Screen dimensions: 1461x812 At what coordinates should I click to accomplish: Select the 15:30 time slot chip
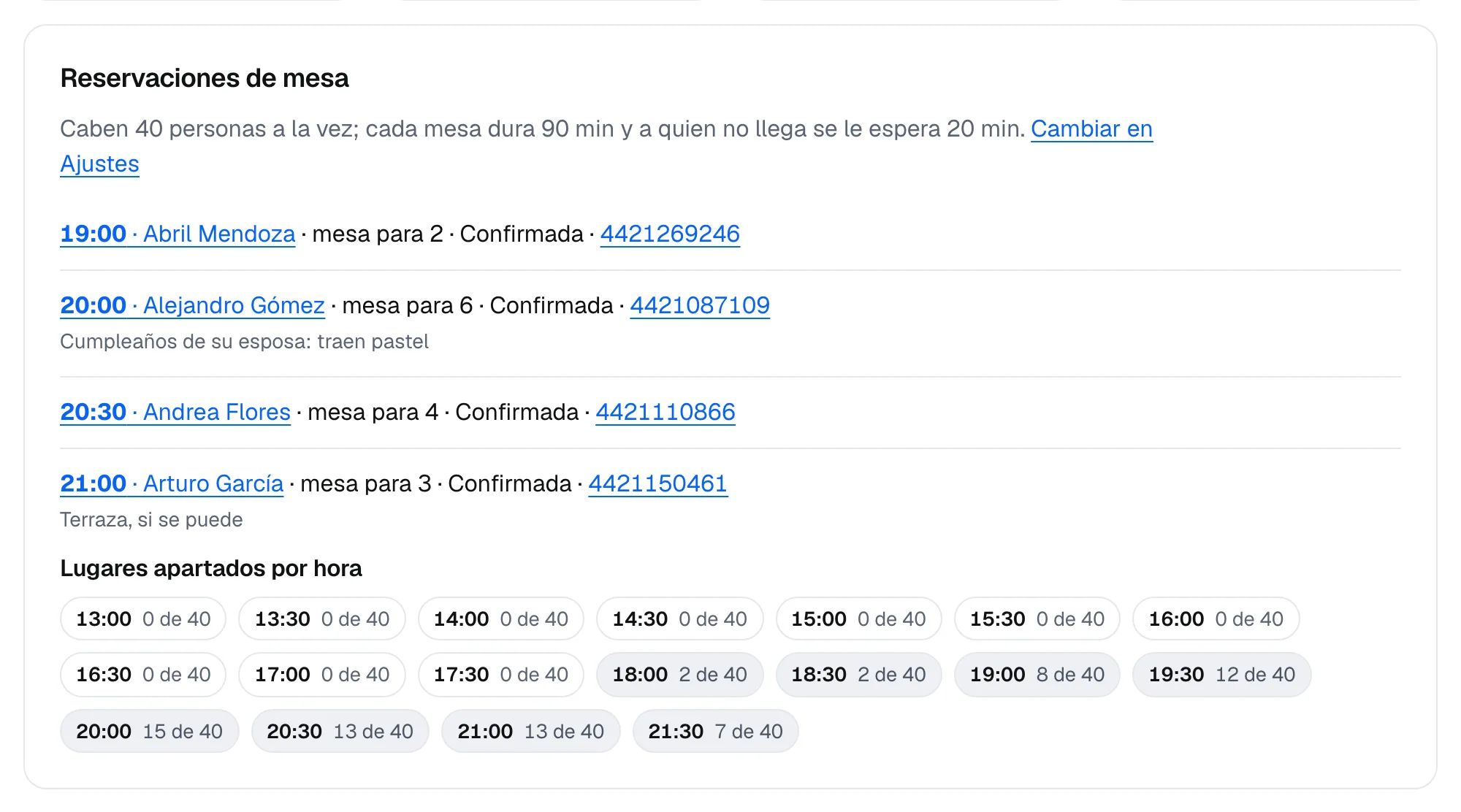tap(1037, 619)
